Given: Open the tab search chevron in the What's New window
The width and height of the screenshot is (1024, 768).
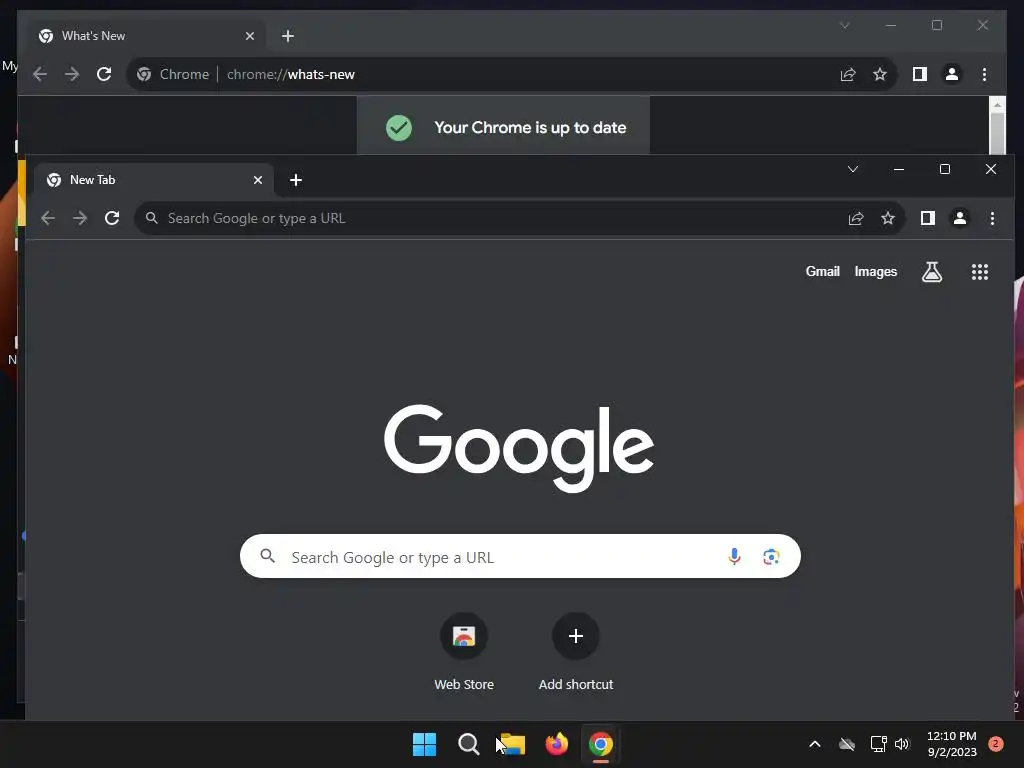Looking at the screenshot, I should tap(844, 25).
